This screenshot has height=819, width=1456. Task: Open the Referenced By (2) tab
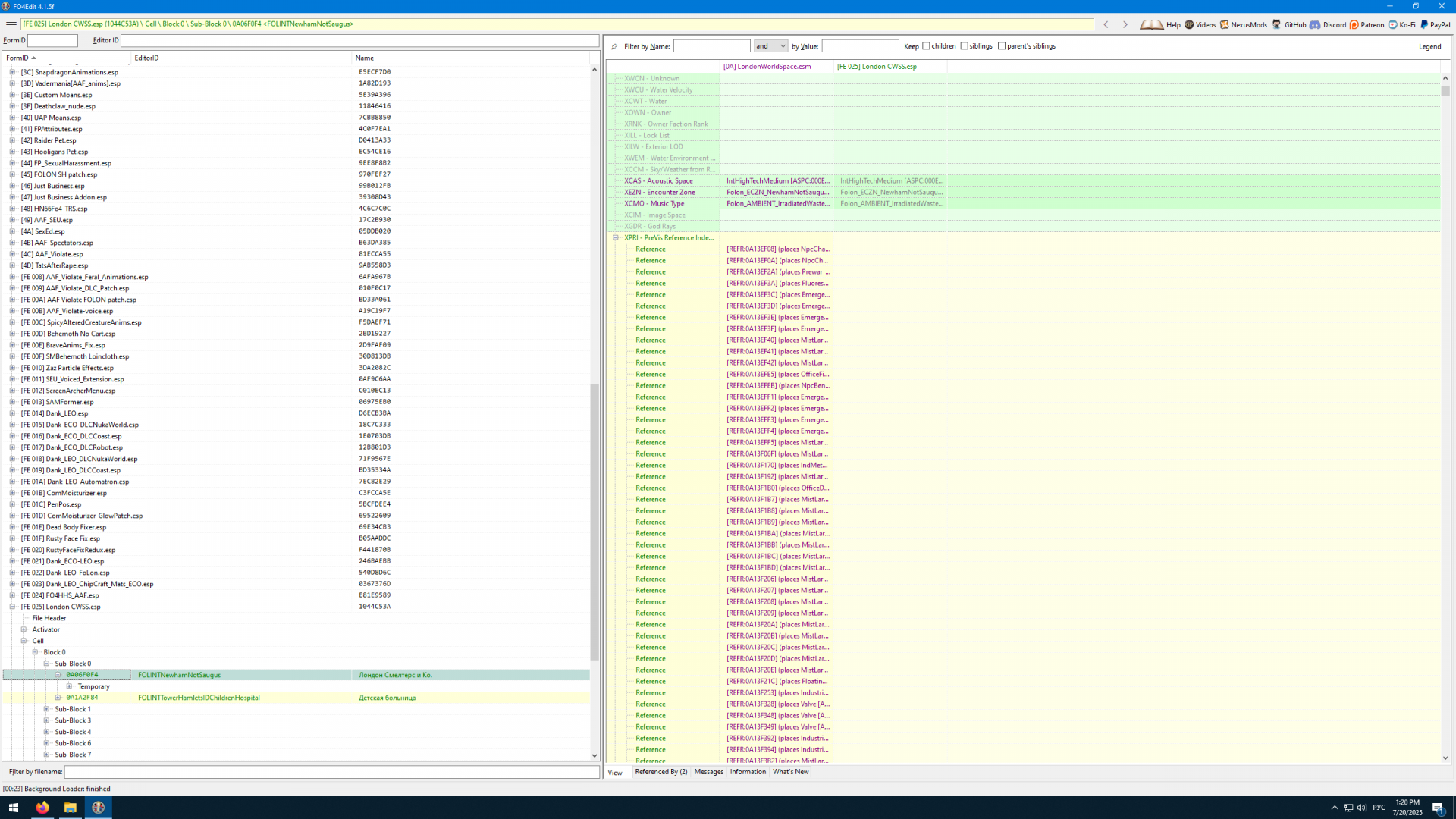(661, 772)
